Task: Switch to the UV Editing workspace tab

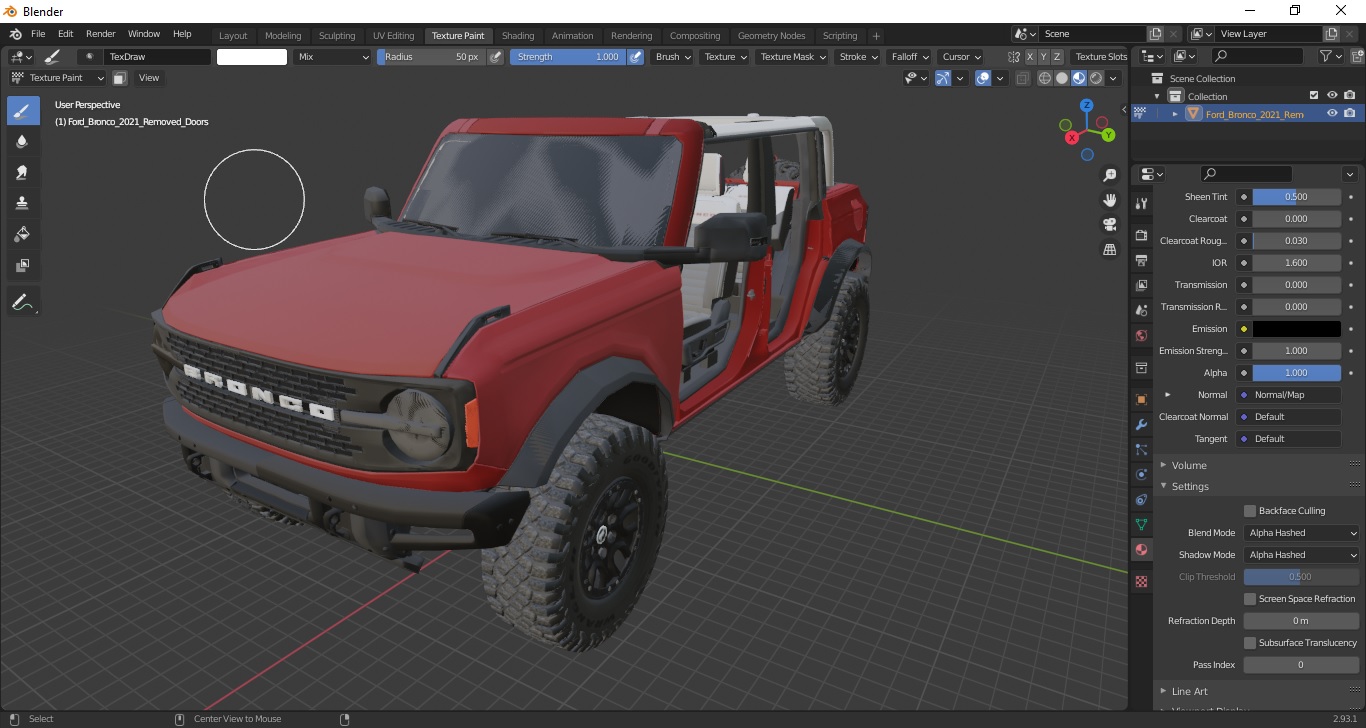Action: [393, 35]
